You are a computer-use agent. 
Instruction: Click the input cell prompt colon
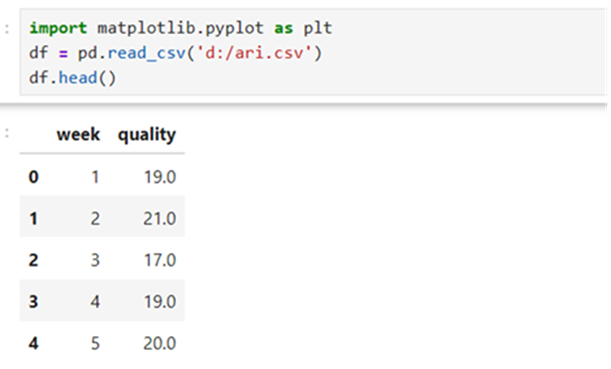7,28
